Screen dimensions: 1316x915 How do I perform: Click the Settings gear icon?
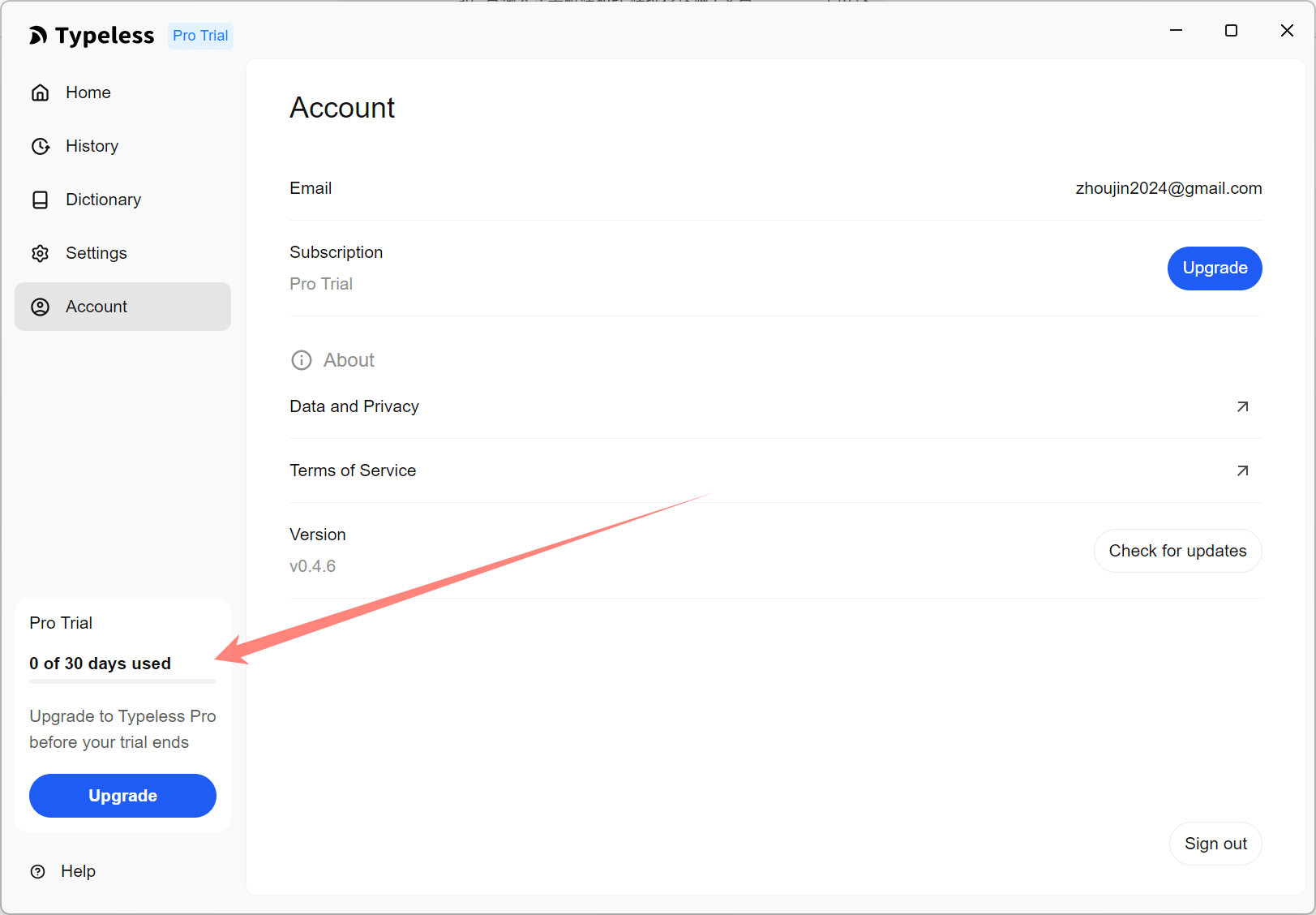click(x=41, y=253)
